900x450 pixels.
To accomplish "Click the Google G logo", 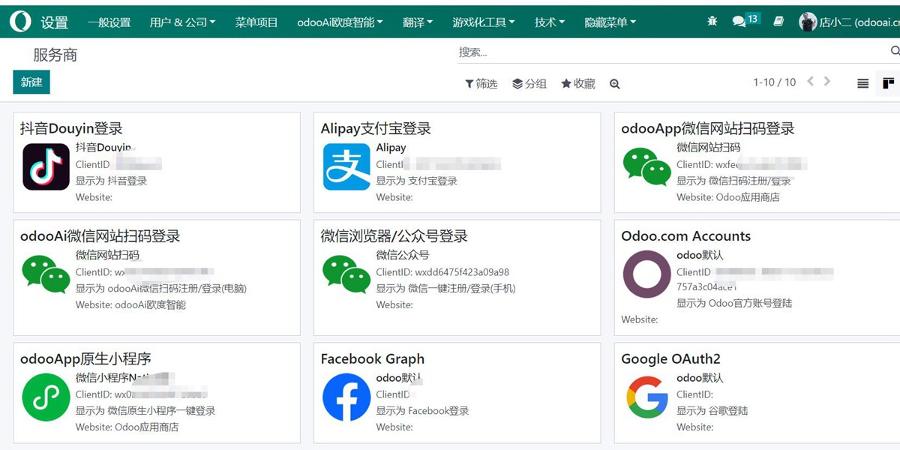I will pyautogui.click(x=647, y=397).
